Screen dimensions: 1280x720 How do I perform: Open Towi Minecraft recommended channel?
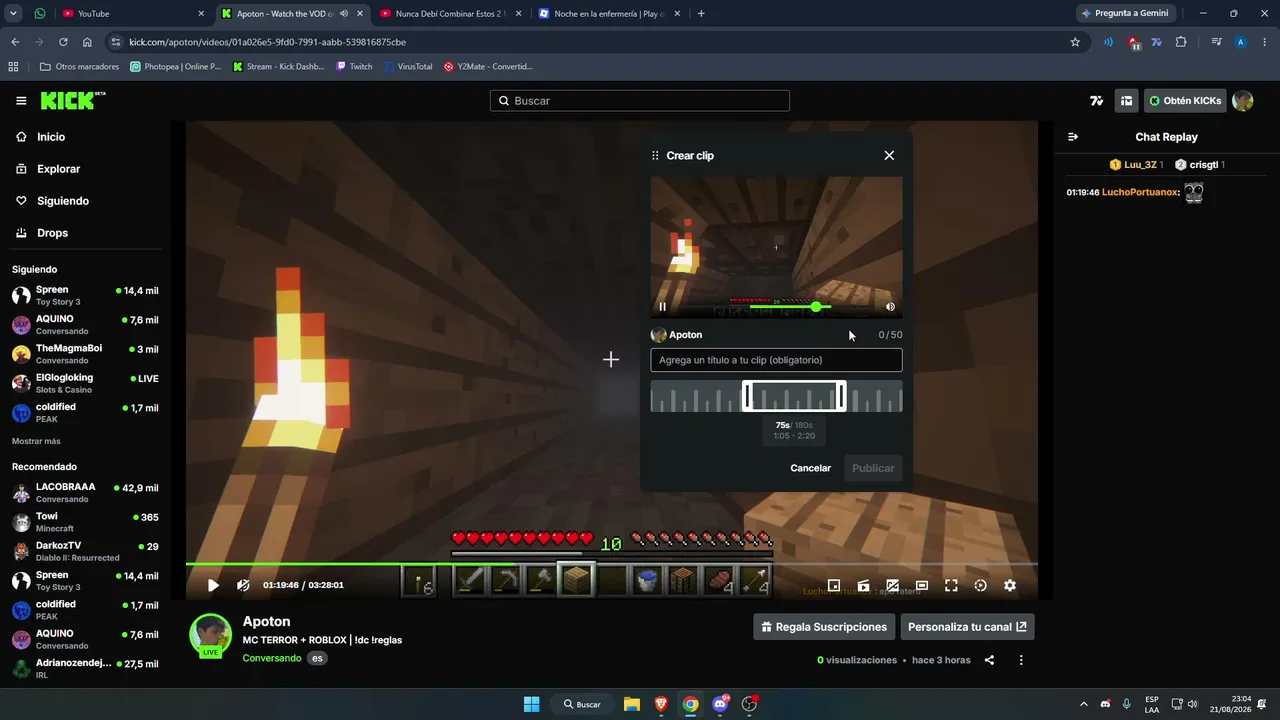click(84, 522)
